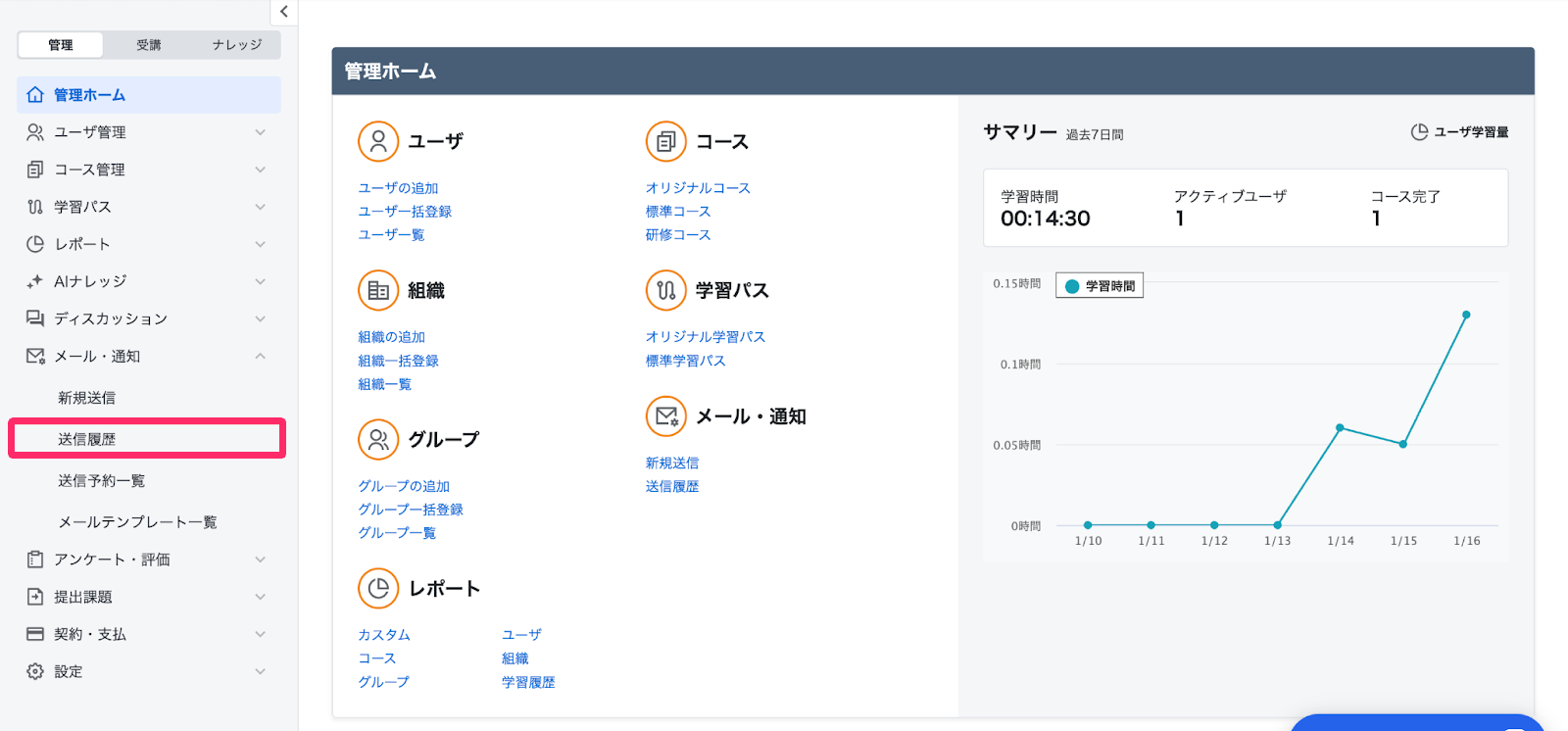Open the 標準学習パス link
This screenshot has height=731, width=1568.
pyautogui.click(x=685, y=361)
